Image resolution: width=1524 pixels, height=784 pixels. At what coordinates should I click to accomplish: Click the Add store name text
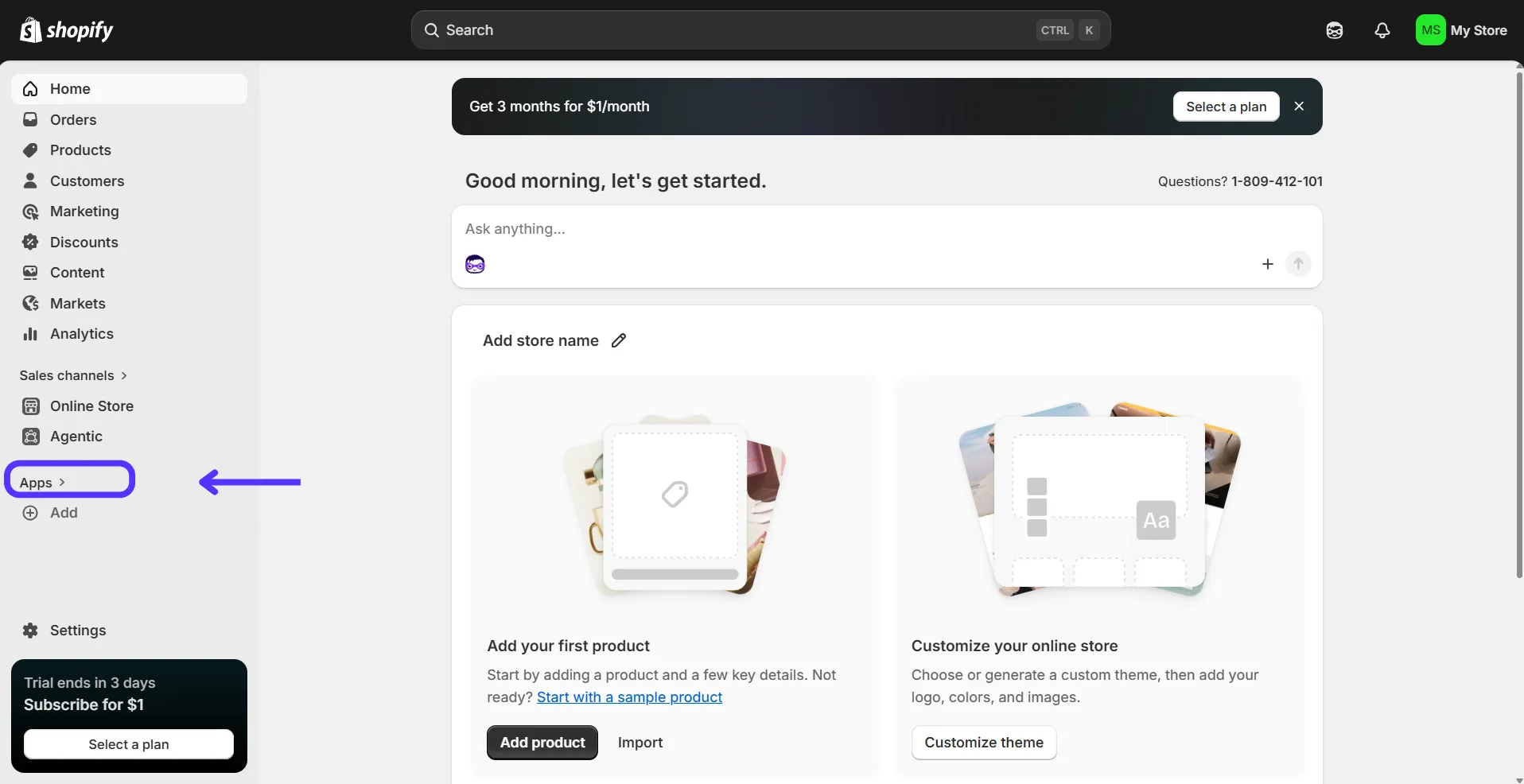pos(541,340)
